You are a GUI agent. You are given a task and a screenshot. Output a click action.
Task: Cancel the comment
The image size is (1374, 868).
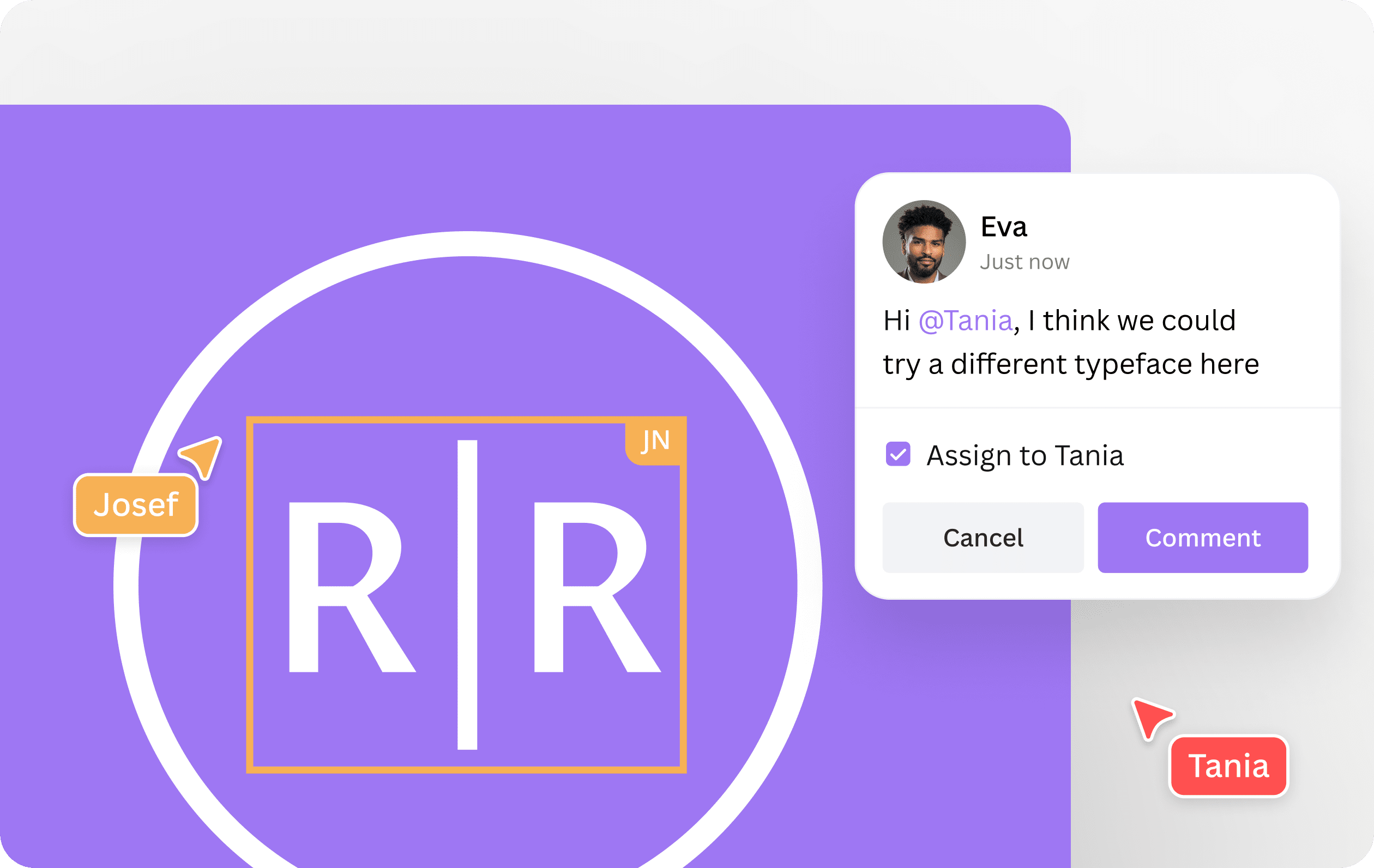983,537
